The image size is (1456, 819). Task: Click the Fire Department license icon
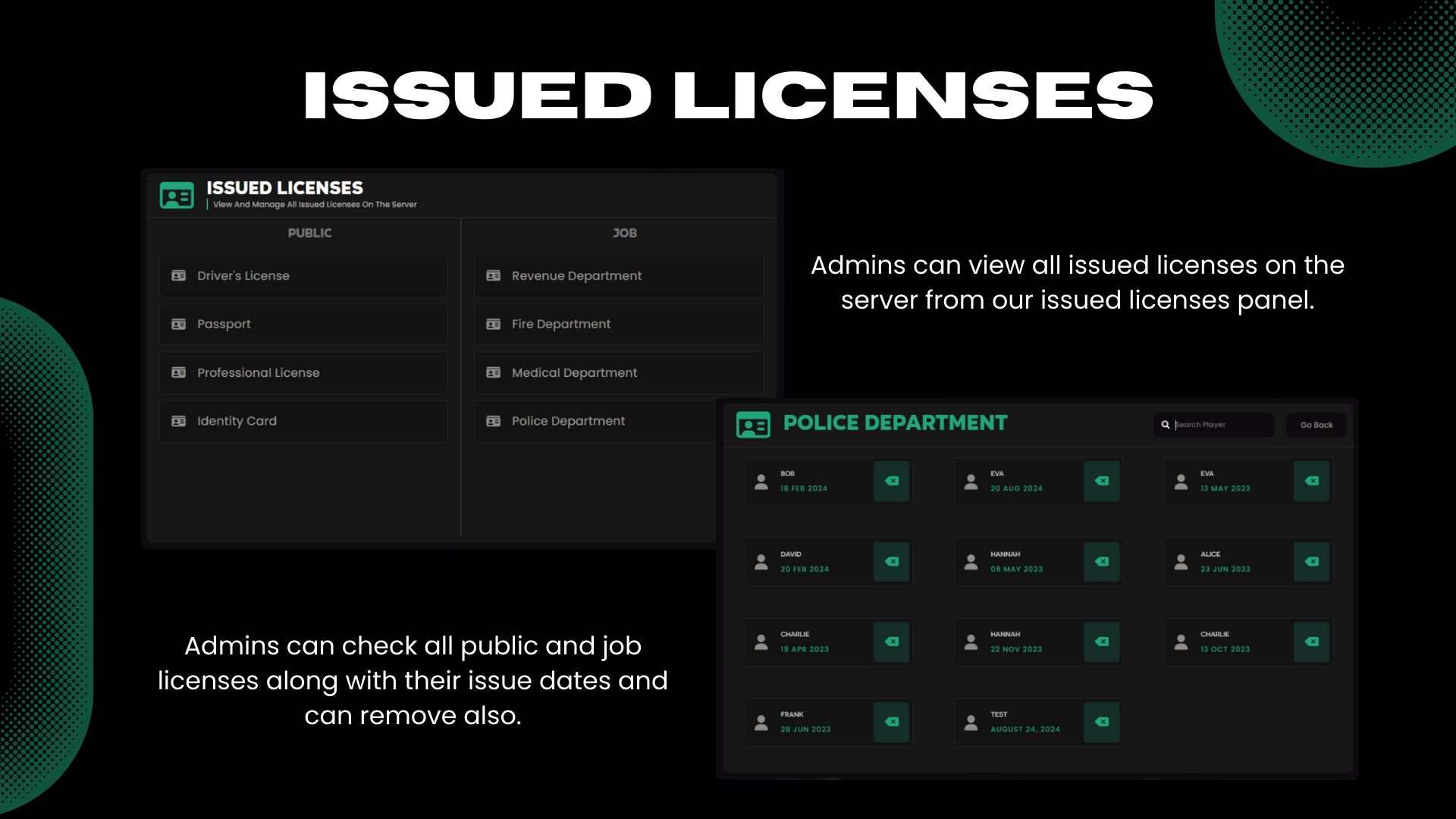click(494, 324)
